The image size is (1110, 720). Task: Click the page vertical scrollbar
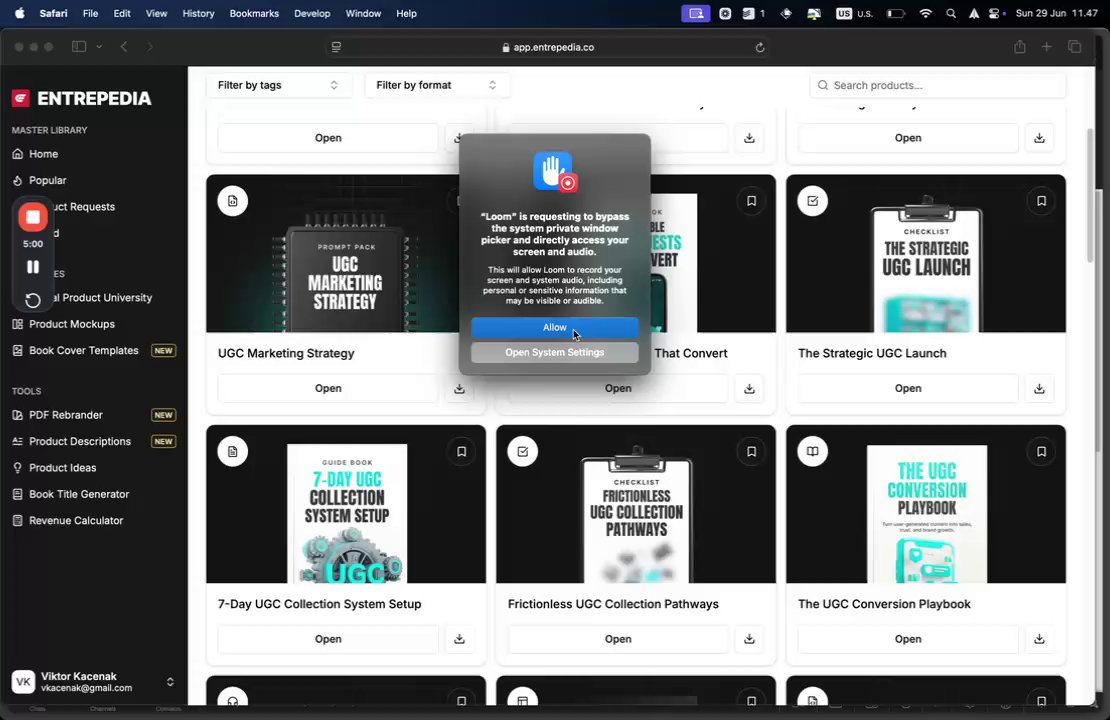click(x=1091, y=196)
